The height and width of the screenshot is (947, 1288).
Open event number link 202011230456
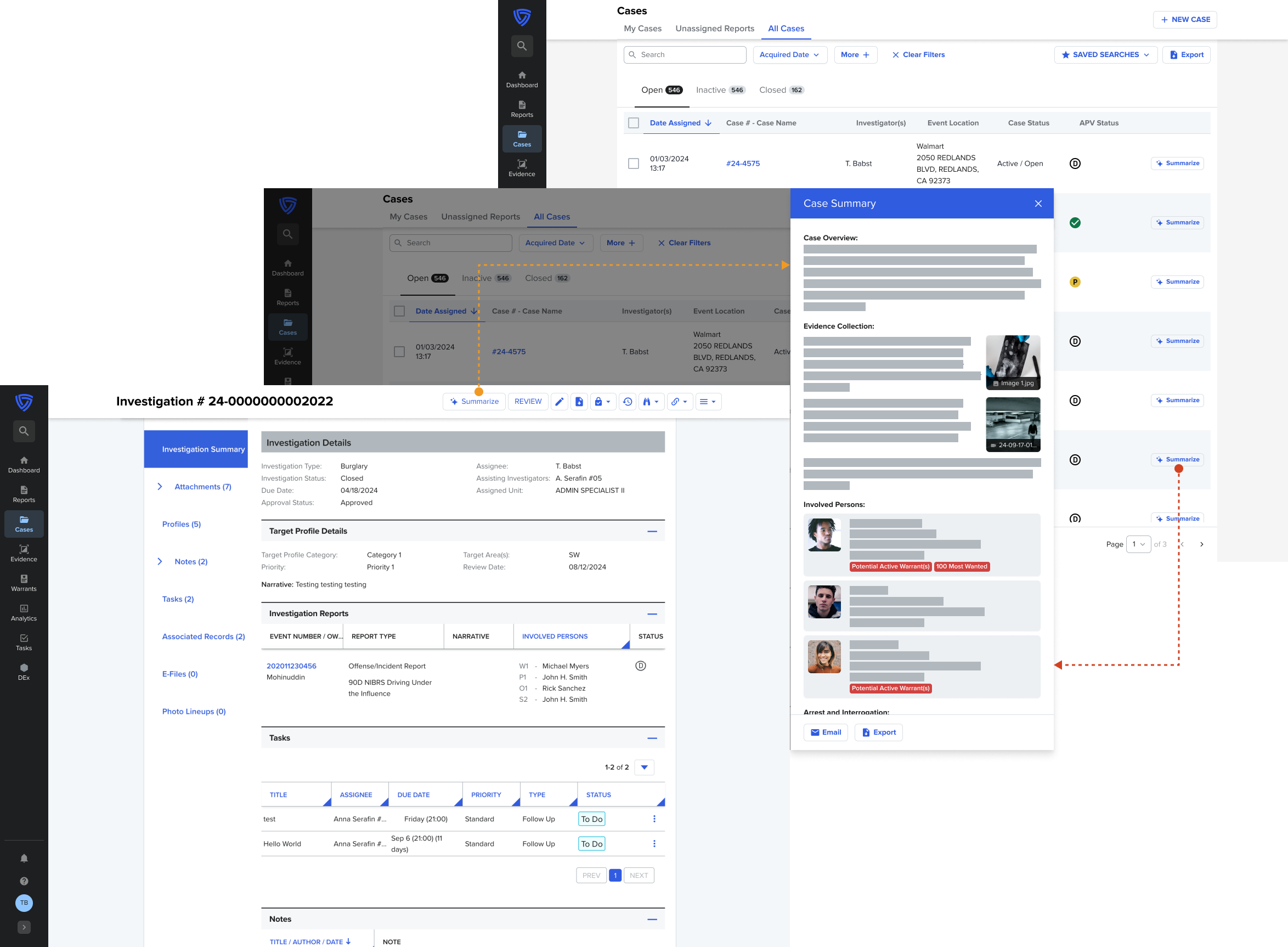291,666
